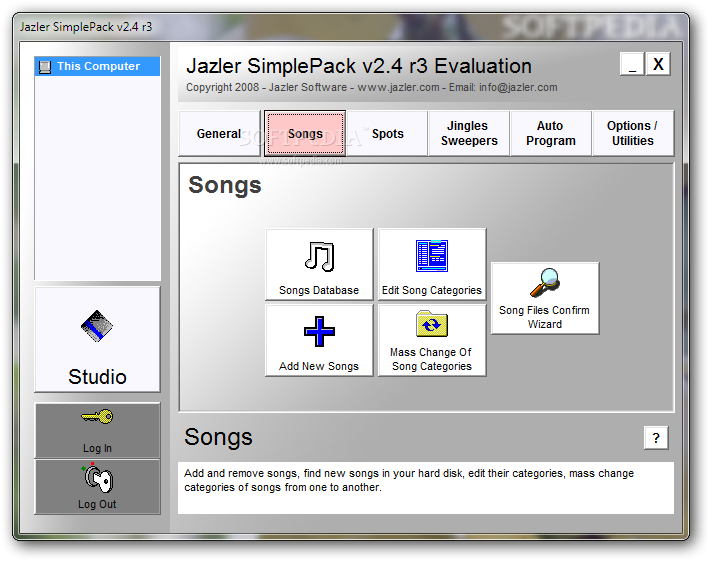The height and width of the screenshot is (561, 710).
Task: Click the computer icon beside This Computer
Action: tap(45, 67)
